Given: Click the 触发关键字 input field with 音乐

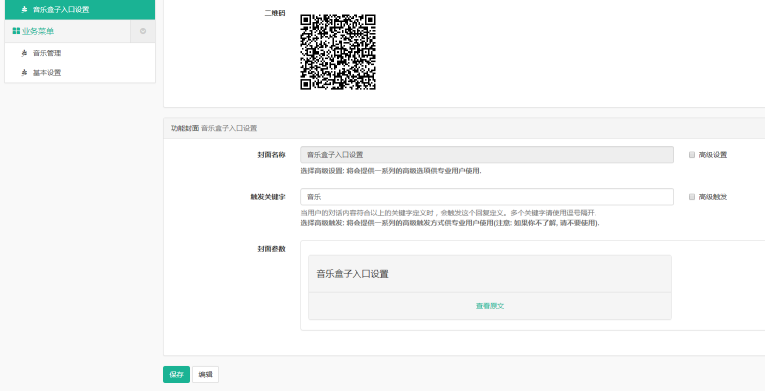Looking at the screenshot, I should pos(487,197).
